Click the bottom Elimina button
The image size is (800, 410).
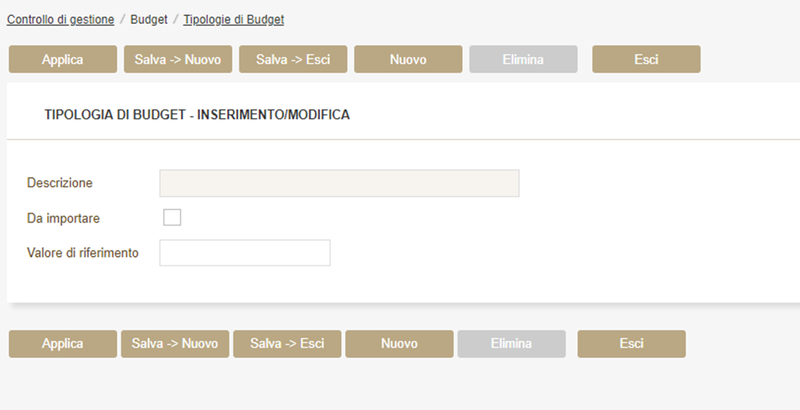click(x=511, y=343)
